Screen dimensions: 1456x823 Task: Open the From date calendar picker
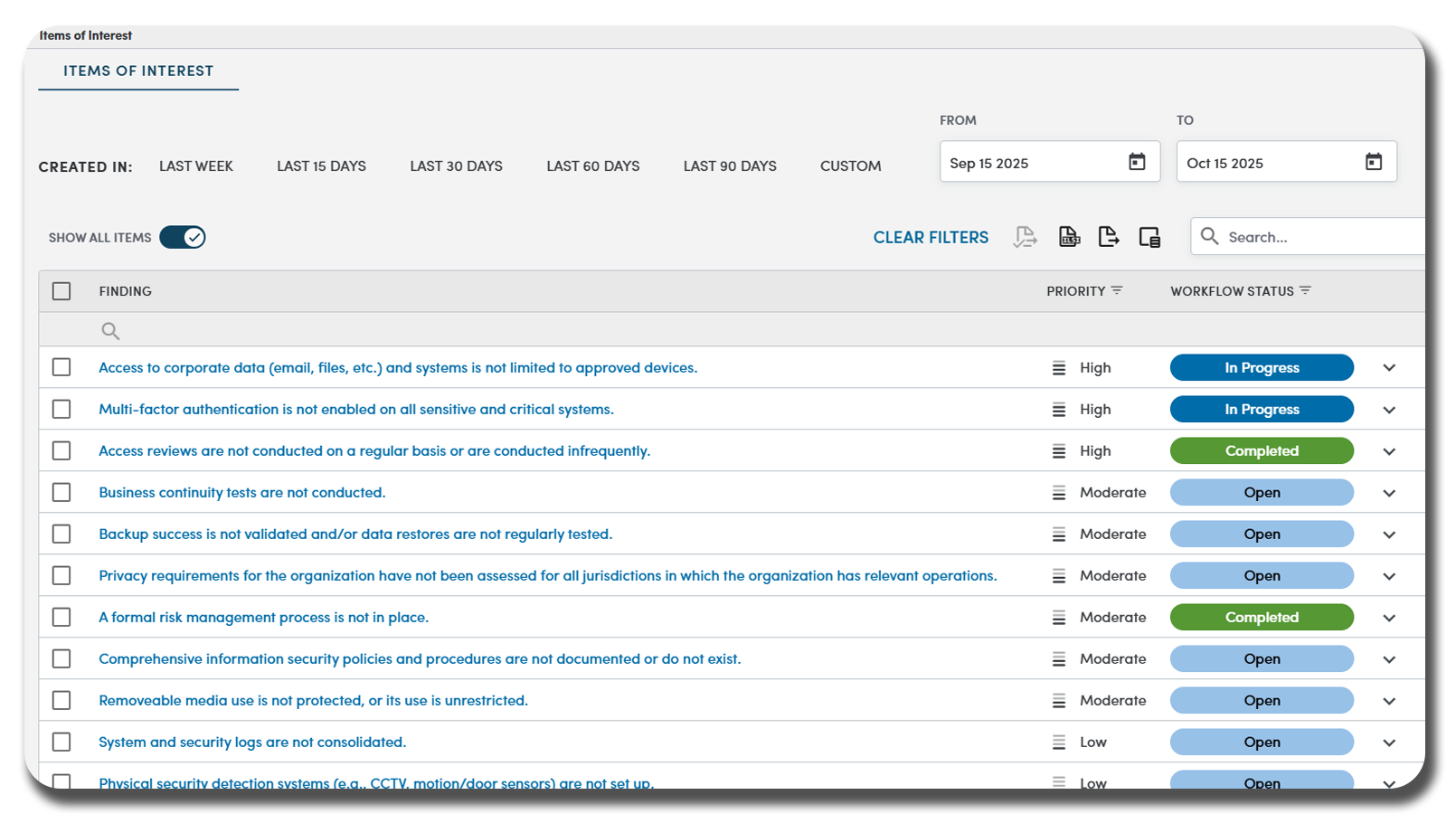1138,162
